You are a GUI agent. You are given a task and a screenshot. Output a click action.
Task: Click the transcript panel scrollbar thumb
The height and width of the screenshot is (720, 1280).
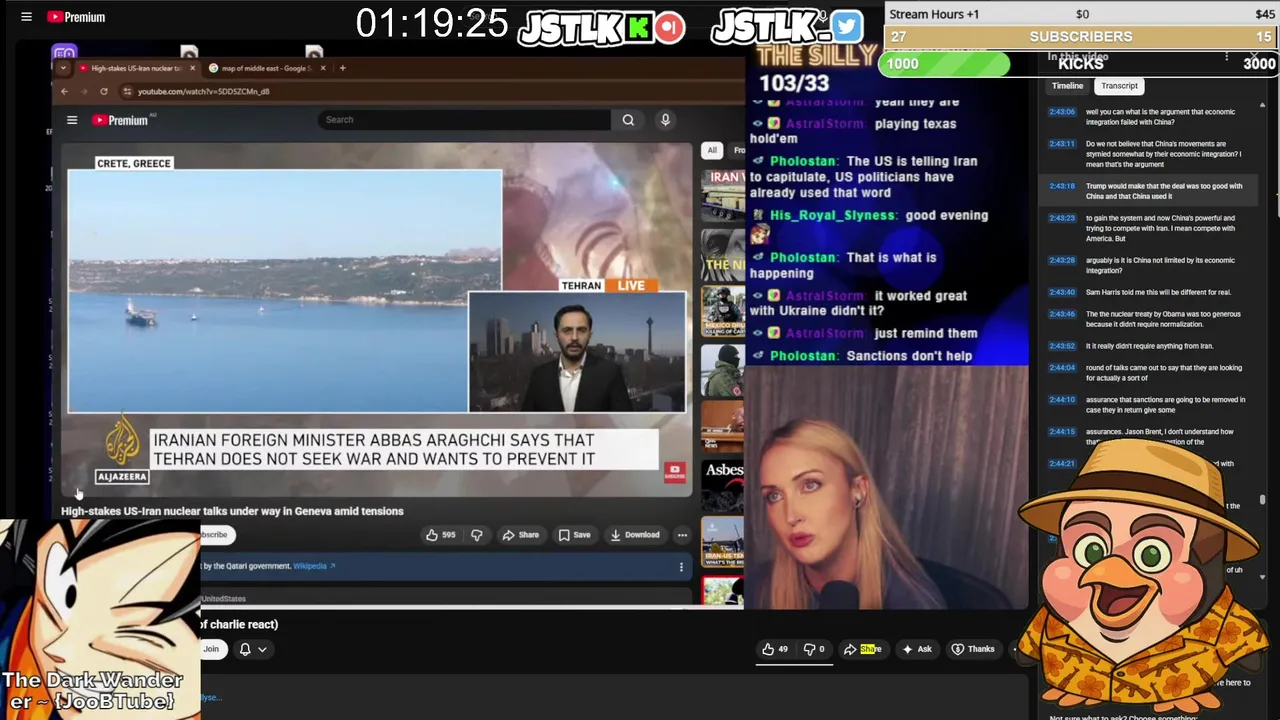tap(1262, 500)
